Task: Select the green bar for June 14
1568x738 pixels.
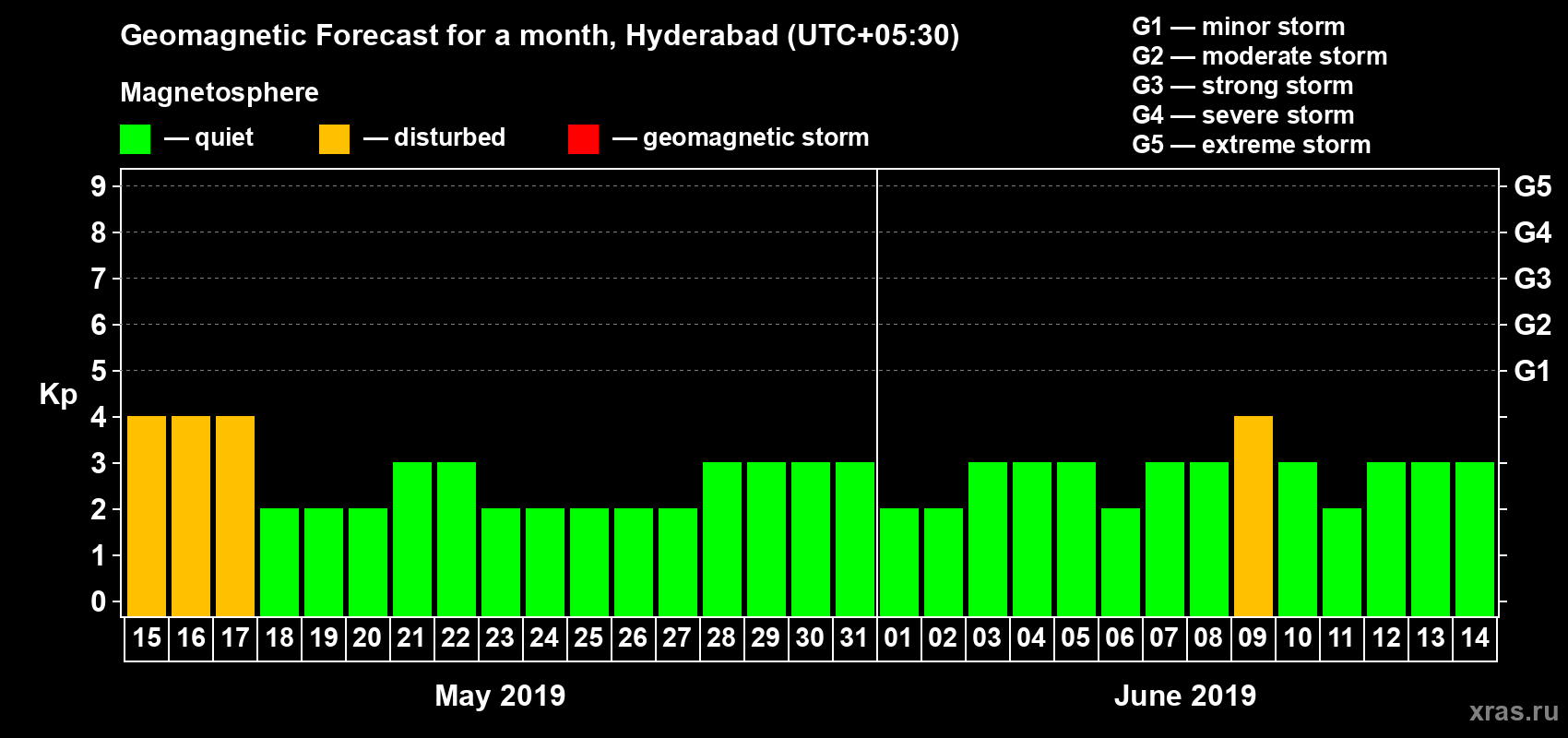Action: (1475, 540)
